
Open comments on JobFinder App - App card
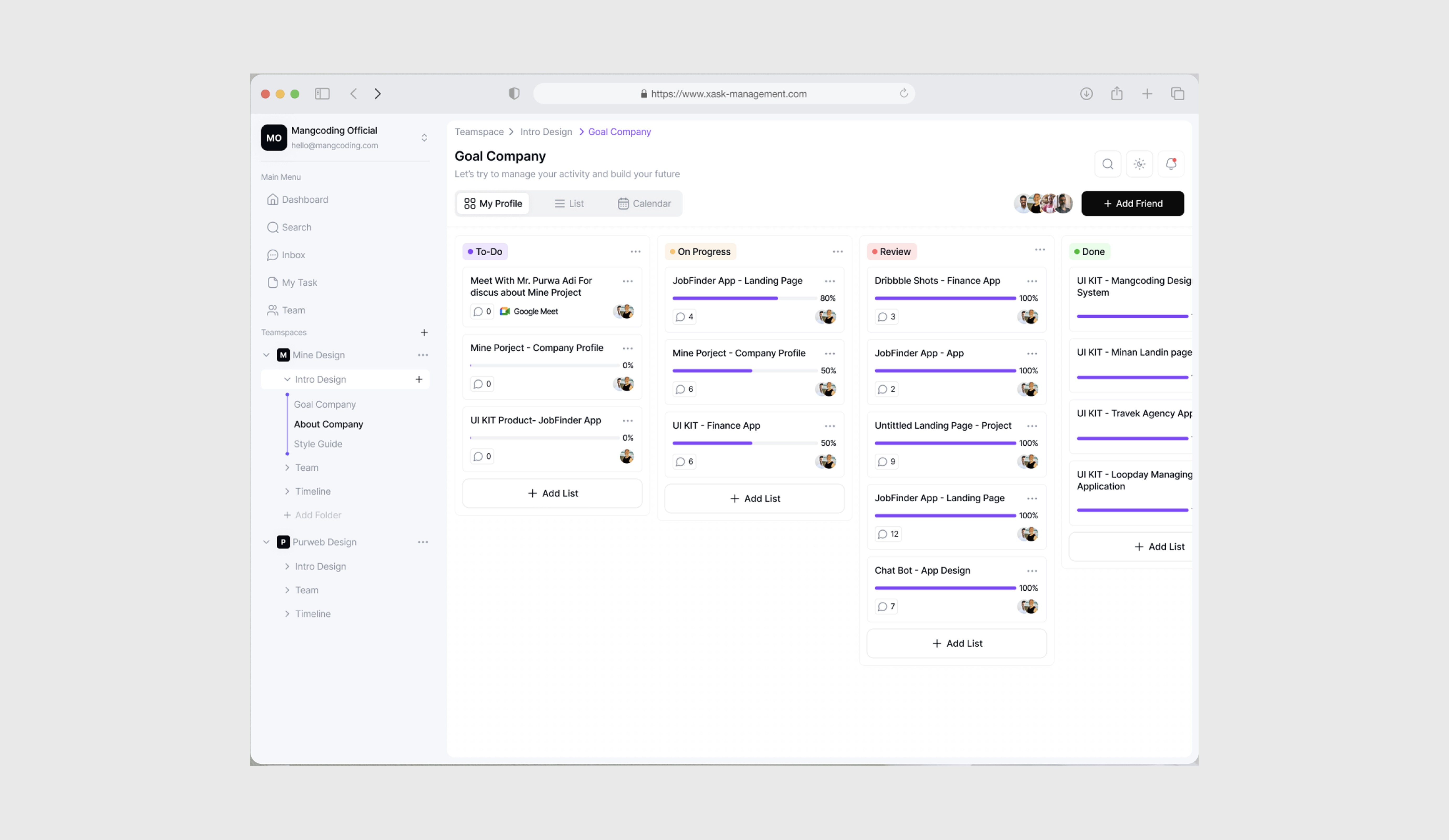click(886, 389)
